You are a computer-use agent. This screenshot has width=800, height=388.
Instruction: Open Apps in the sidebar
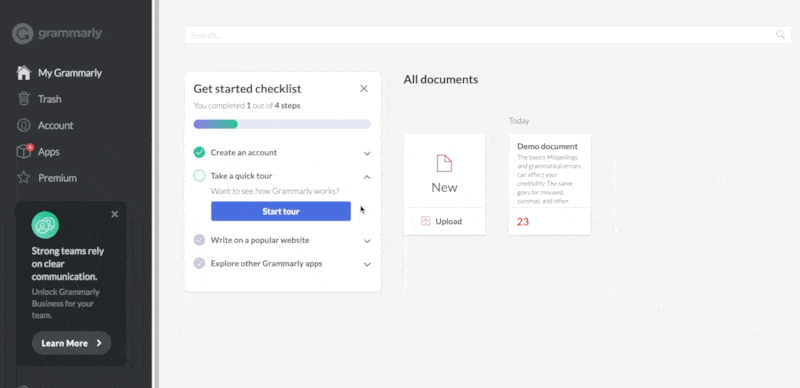point(48,152)
